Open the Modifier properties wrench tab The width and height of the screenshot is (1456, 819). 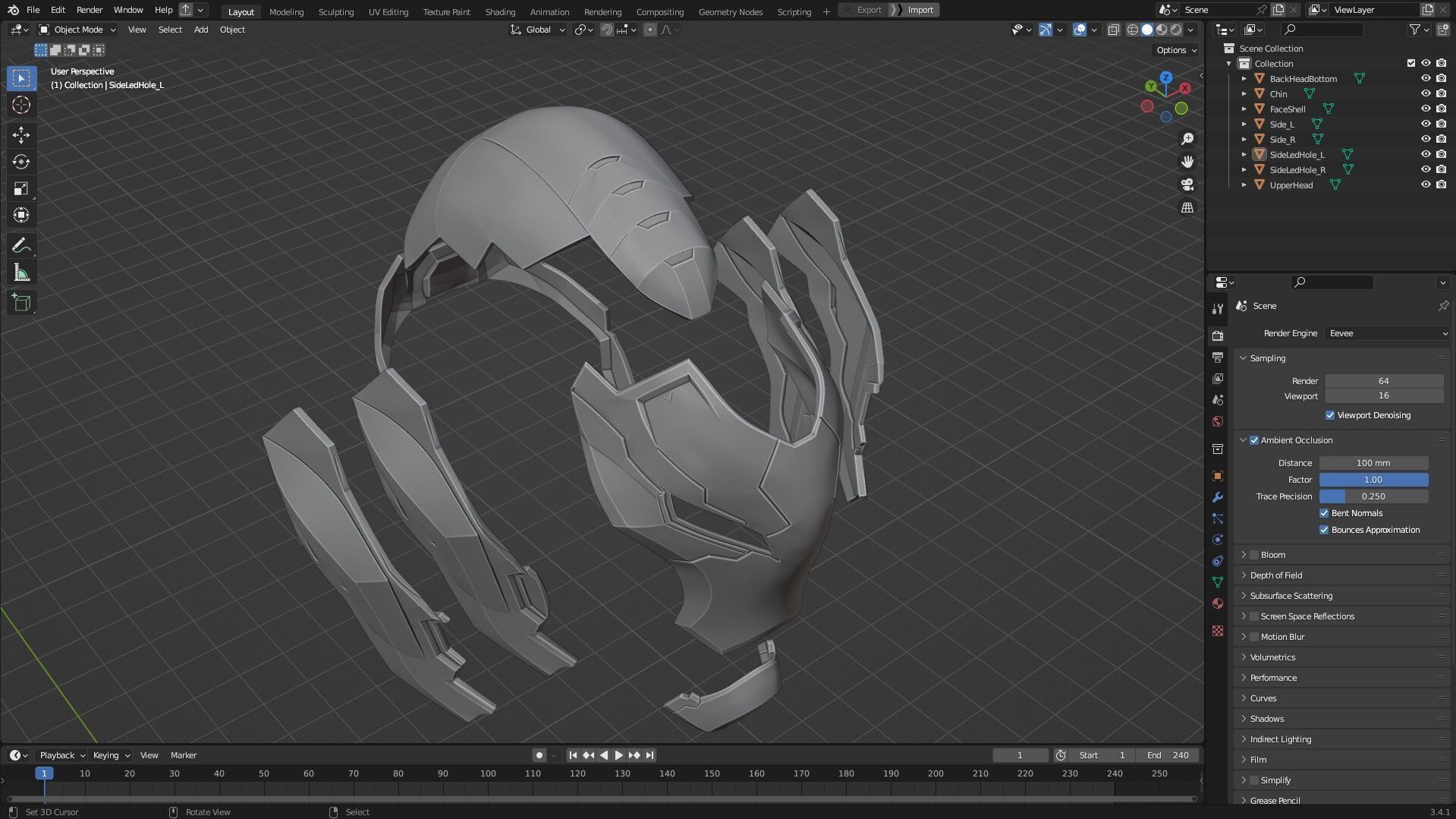pyautogui.click(x=1218, y=497)
